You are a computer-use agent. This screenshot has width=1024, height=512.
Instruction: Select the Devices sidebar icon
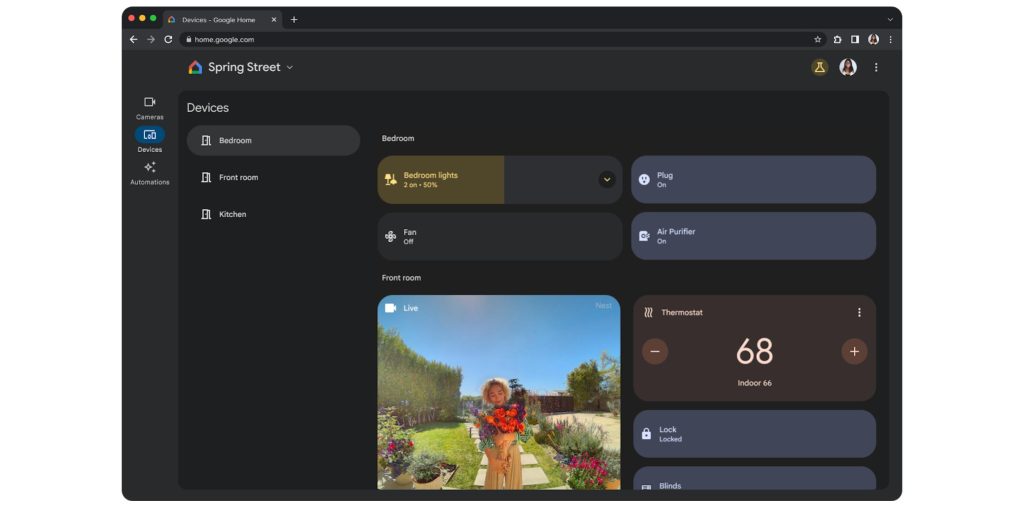149,135
